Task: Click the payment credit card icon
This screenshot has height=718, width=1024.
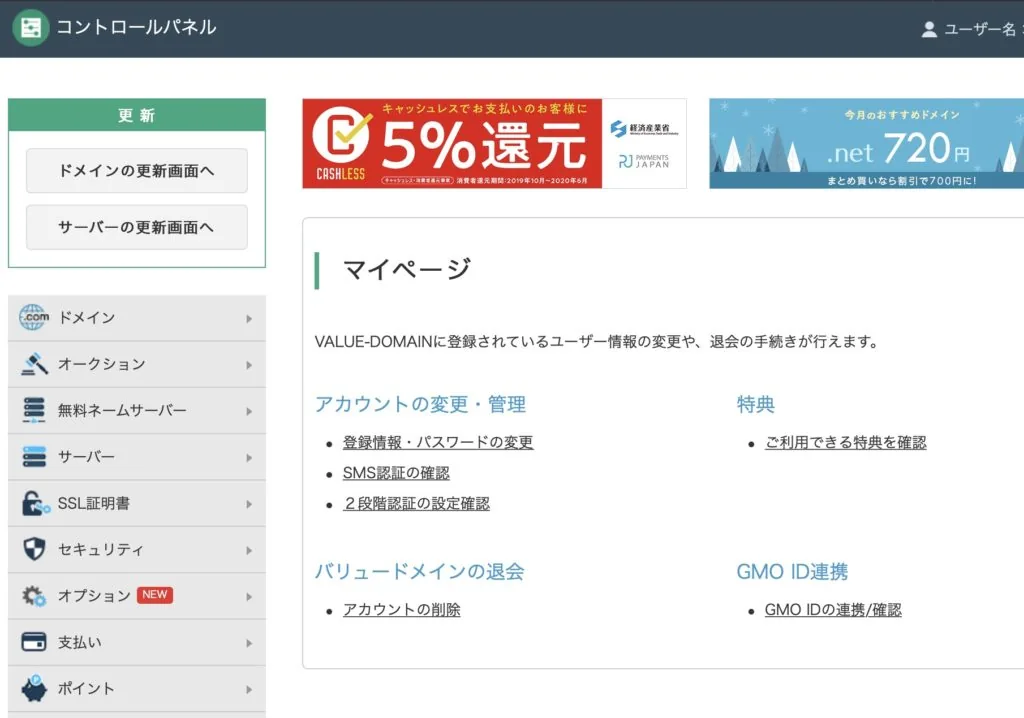Action: 34,642
